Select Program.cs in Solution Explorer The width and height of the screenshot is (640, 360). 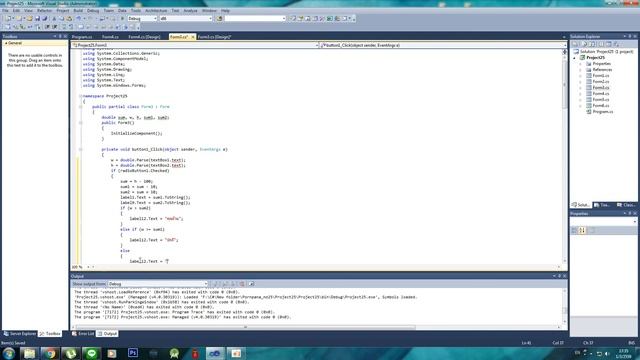(602, 112)
